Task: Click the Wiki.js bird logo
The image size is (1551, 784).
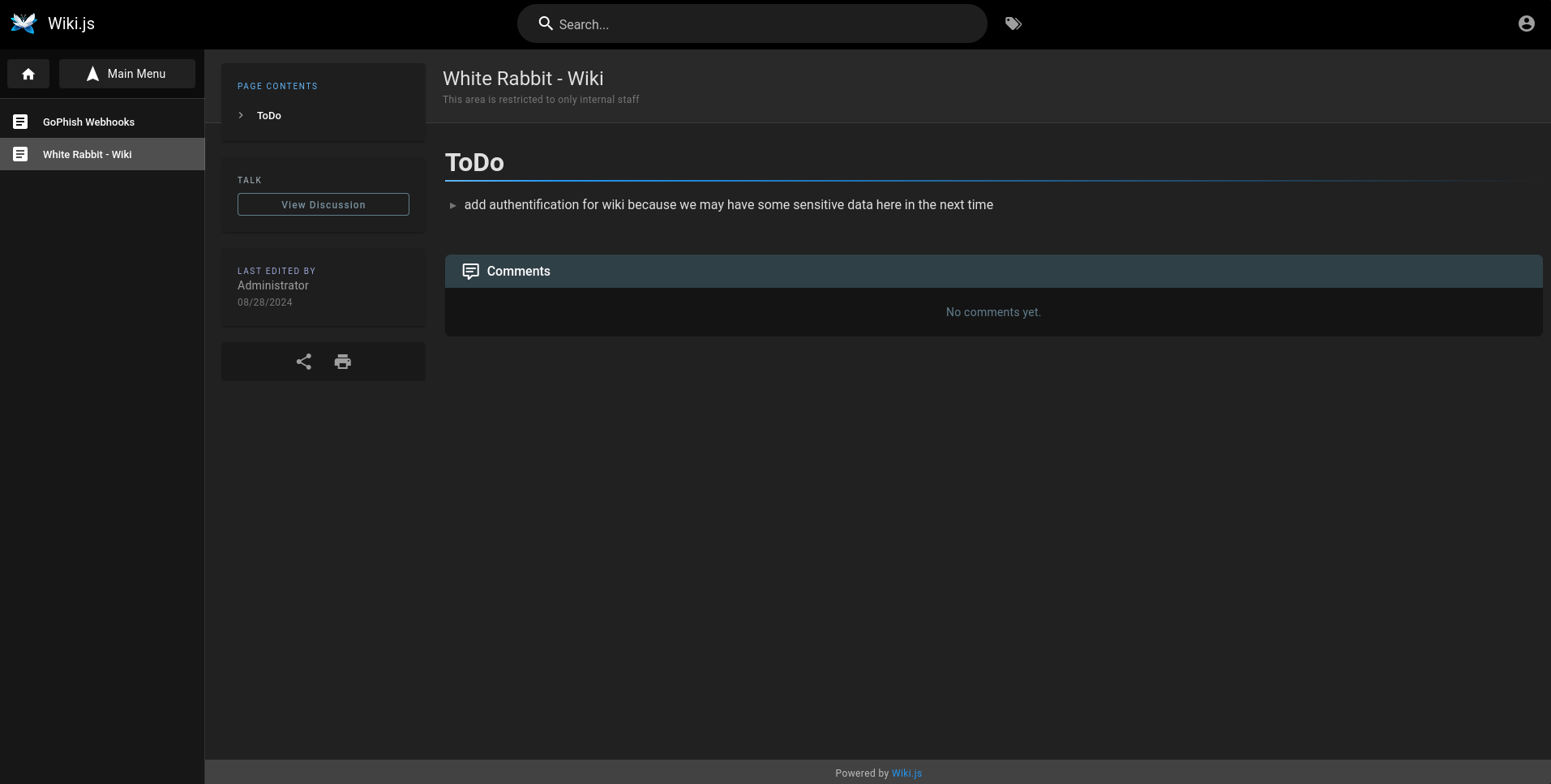Action: pyautogui.click(x=24, y=24)
